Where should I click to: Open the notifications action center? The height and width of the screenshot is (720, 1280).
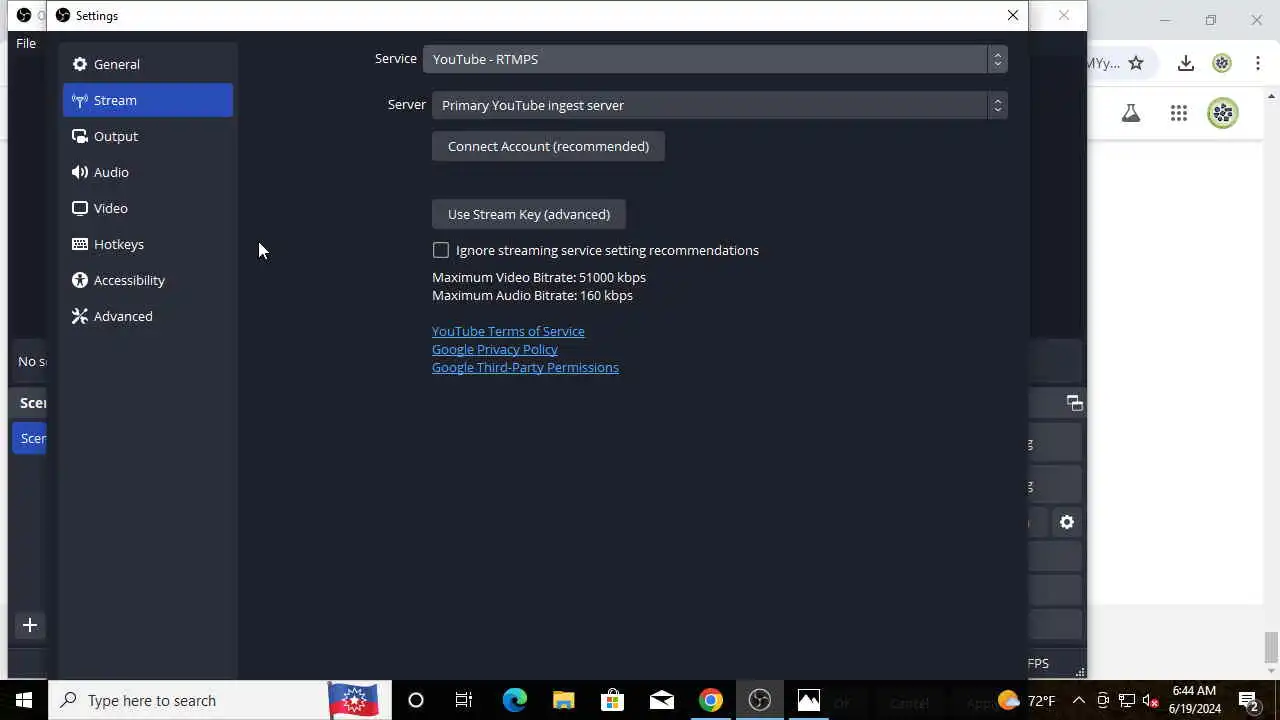click(1249, 700)
